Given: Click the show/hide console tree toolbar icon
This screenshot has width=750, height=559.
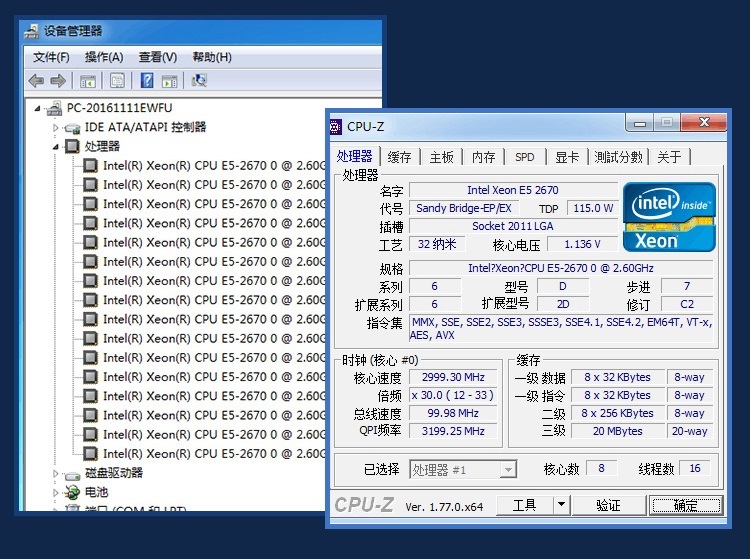Looking at the screenshot, I should (x=88, y=81).
